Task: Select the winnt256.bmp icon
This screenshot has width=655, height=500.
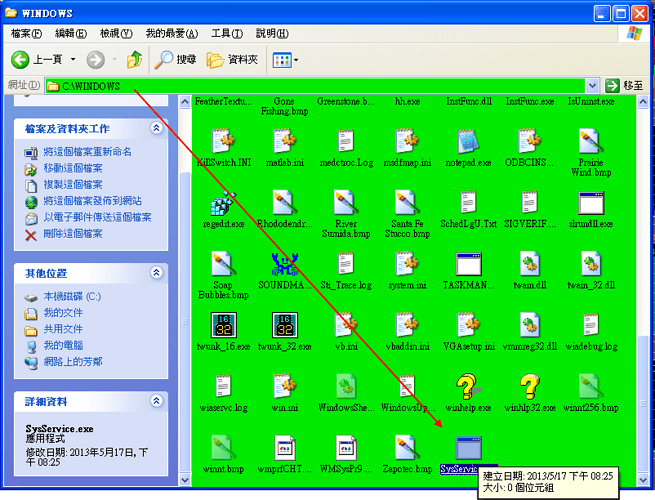Action: point(591,386)
